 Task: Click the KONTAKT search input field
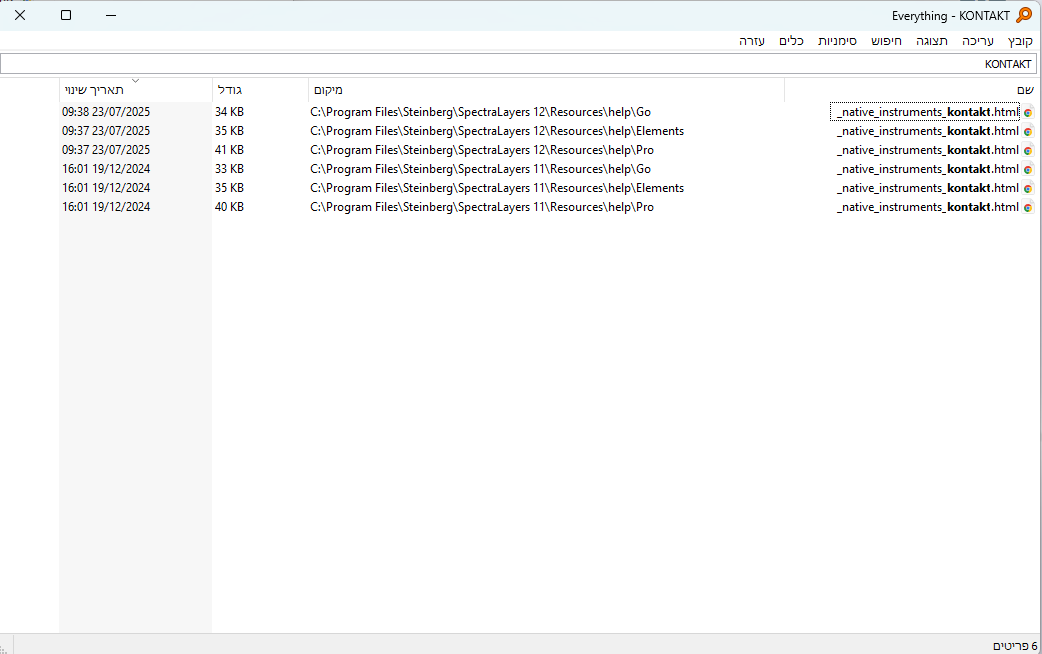(x=518, y=64)
